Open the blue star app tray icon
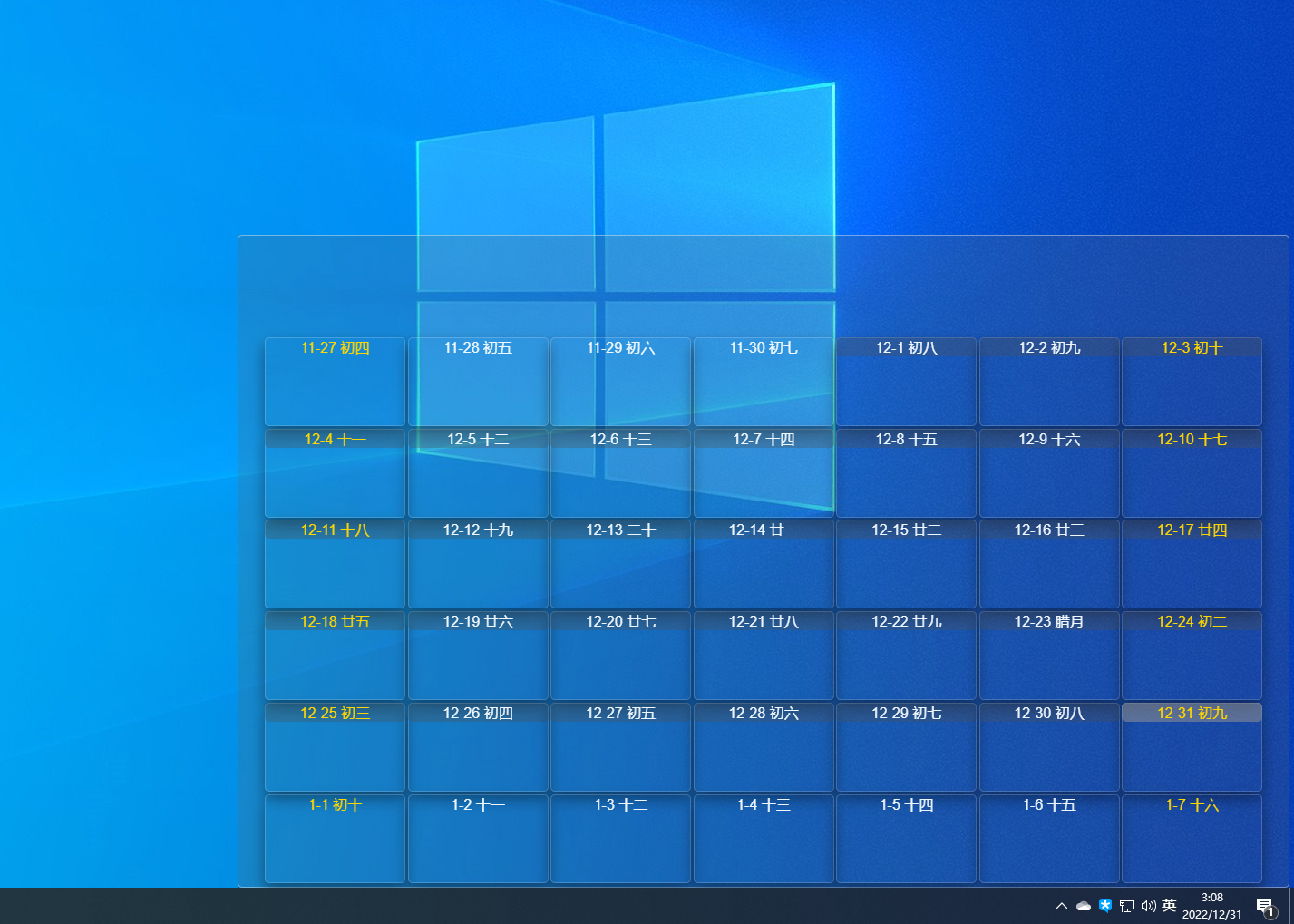Screen dimensions: 1294x924 pyautogui.click(x=1105, y=905)
